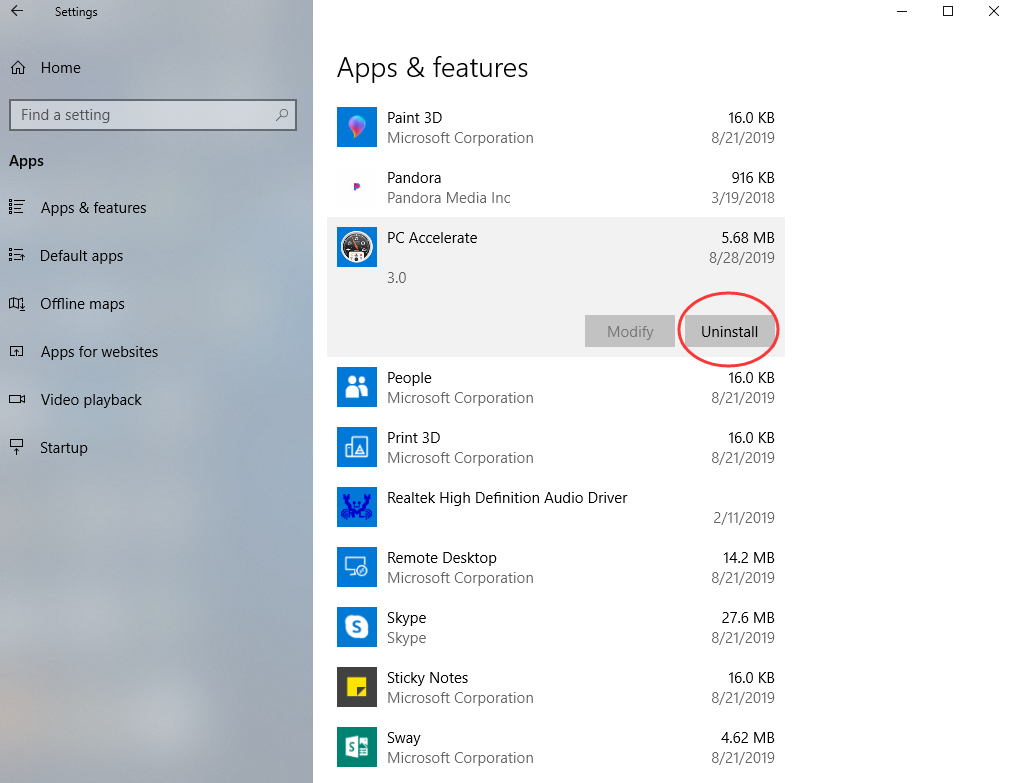Click the Remote Desktop 14.2 MB size
Viewport: 1010px width, 783px height.
tap(748, 558)
